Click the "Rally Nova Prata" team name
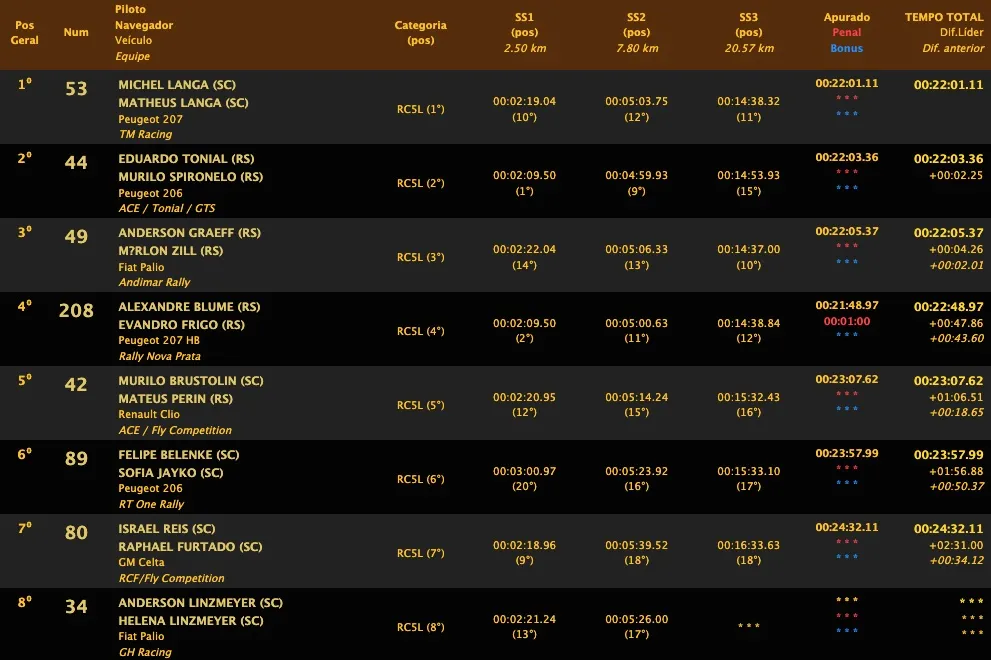This screenshot has width=991, height=660. pos(159,356)
